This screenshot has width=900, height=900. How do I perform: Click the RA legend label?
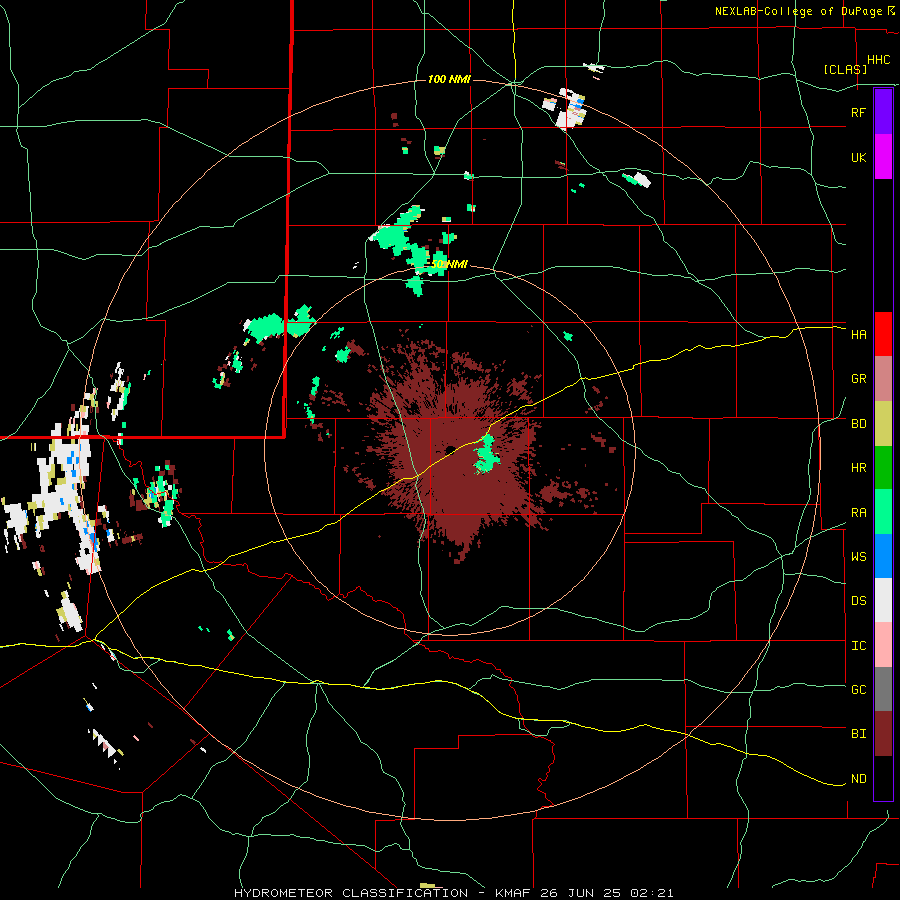[x=858, y=513]
